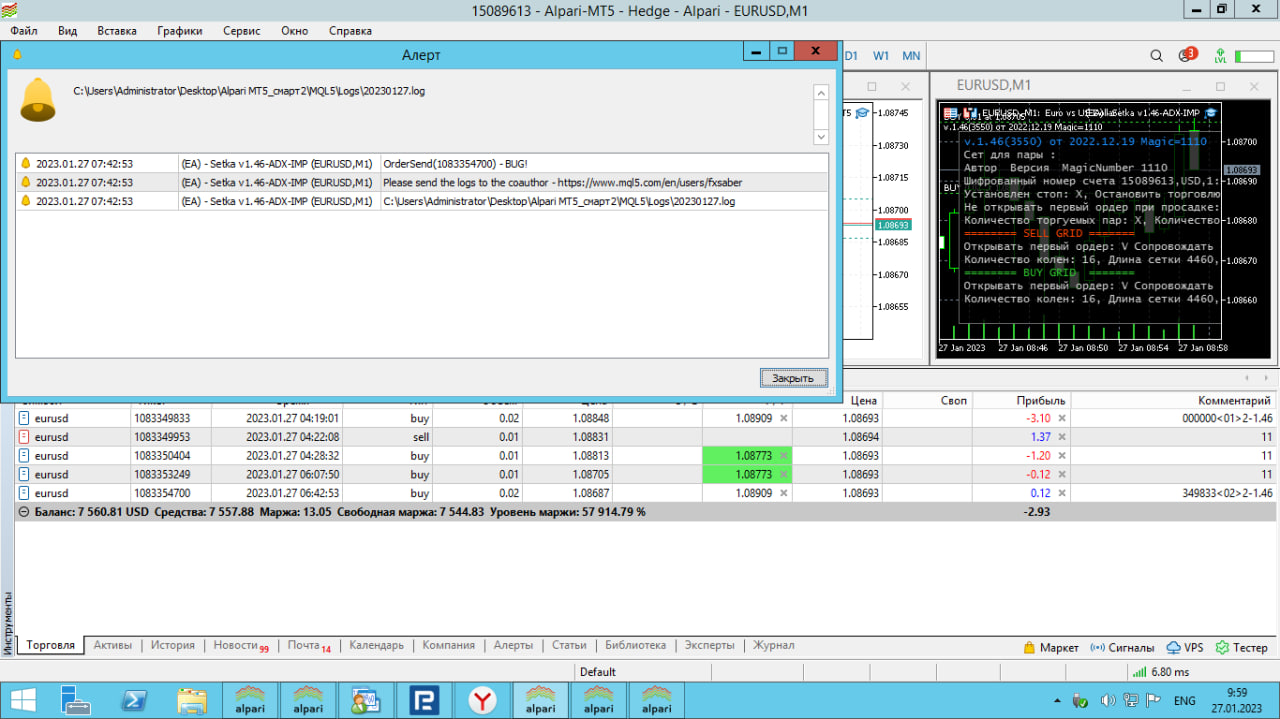This screenshot has width=1280, height=719.
Task: Open the Справка menu
Action: pyautogui.click(x=350, y=31)
